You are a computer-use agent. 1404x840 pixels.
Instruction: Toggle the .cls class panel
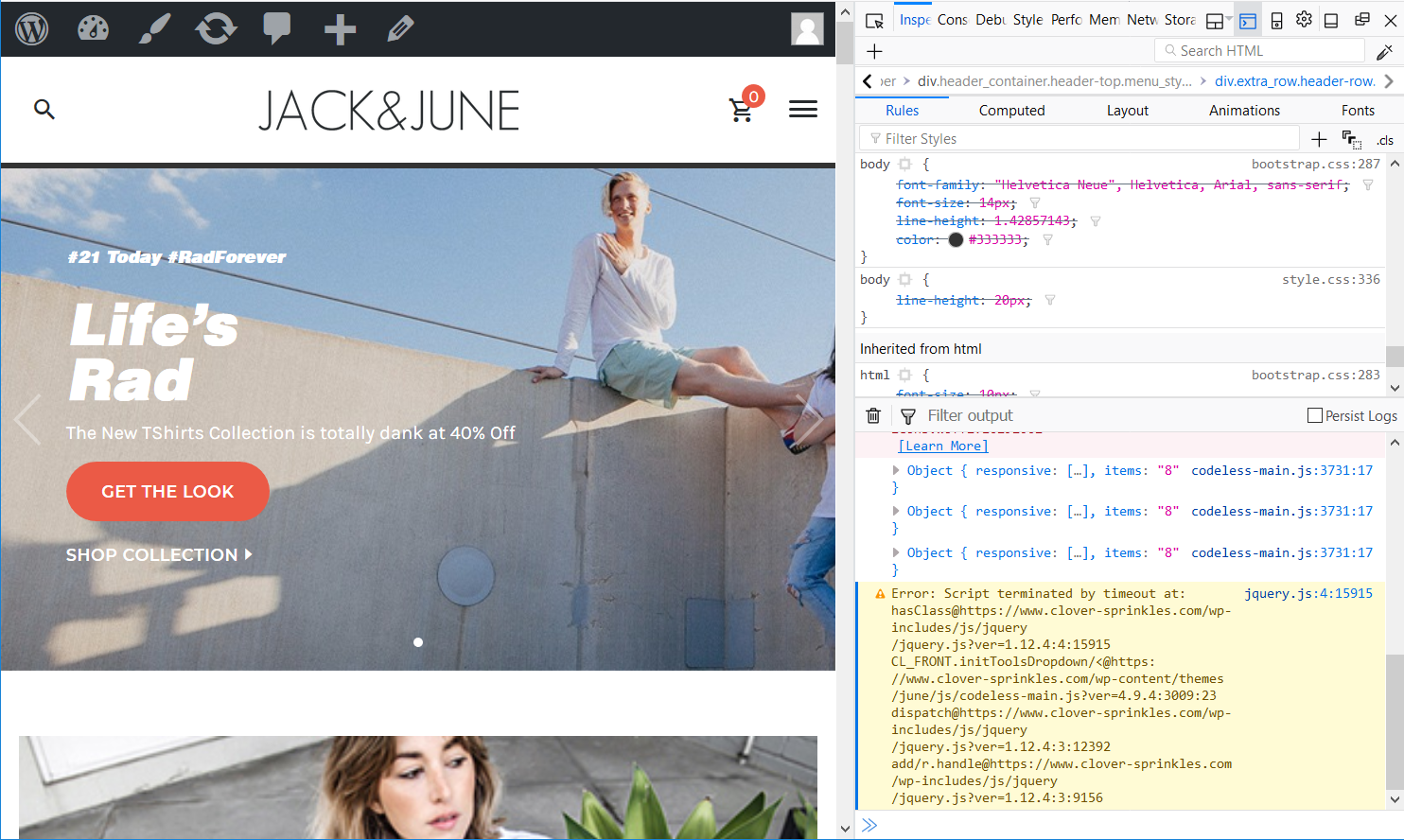(x=1385, y=140)
